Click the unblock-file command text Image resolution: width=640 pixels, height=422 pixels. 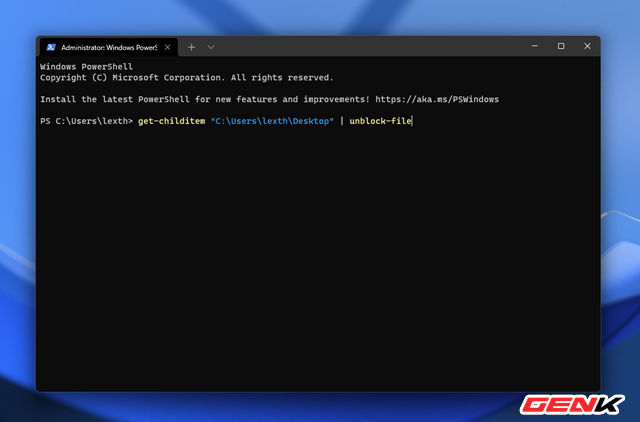pos(380,121)
